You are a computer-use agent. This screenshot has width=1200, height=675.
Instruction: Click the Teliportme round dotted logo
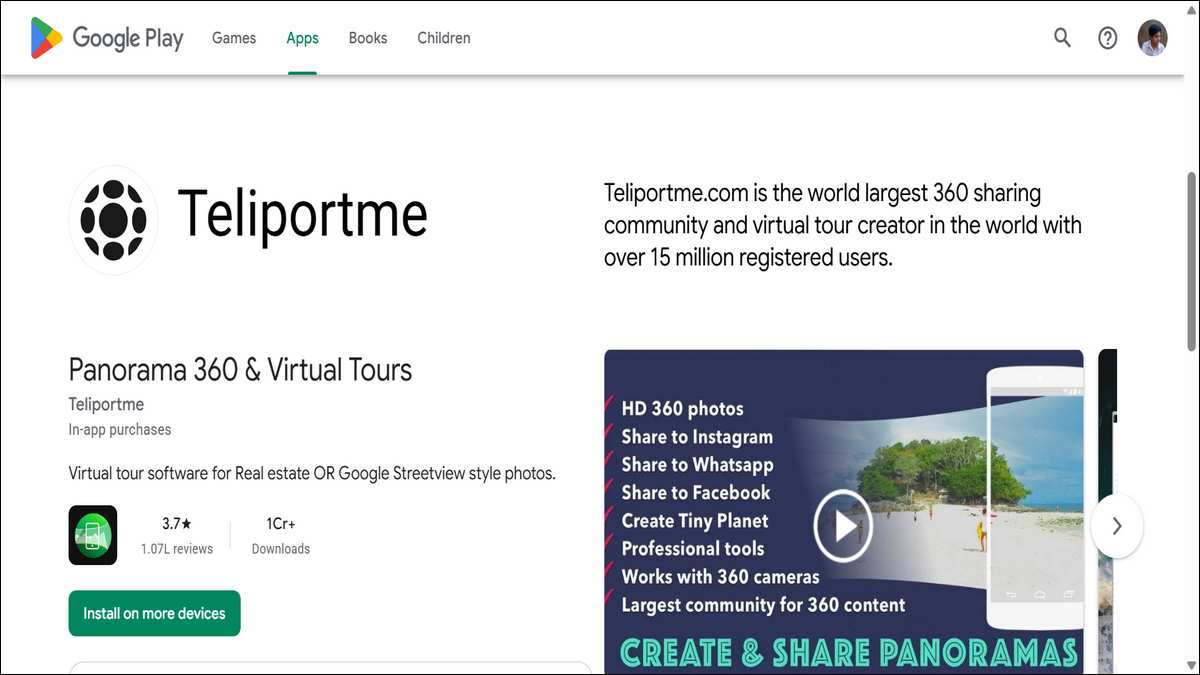(x=113, y=220)
